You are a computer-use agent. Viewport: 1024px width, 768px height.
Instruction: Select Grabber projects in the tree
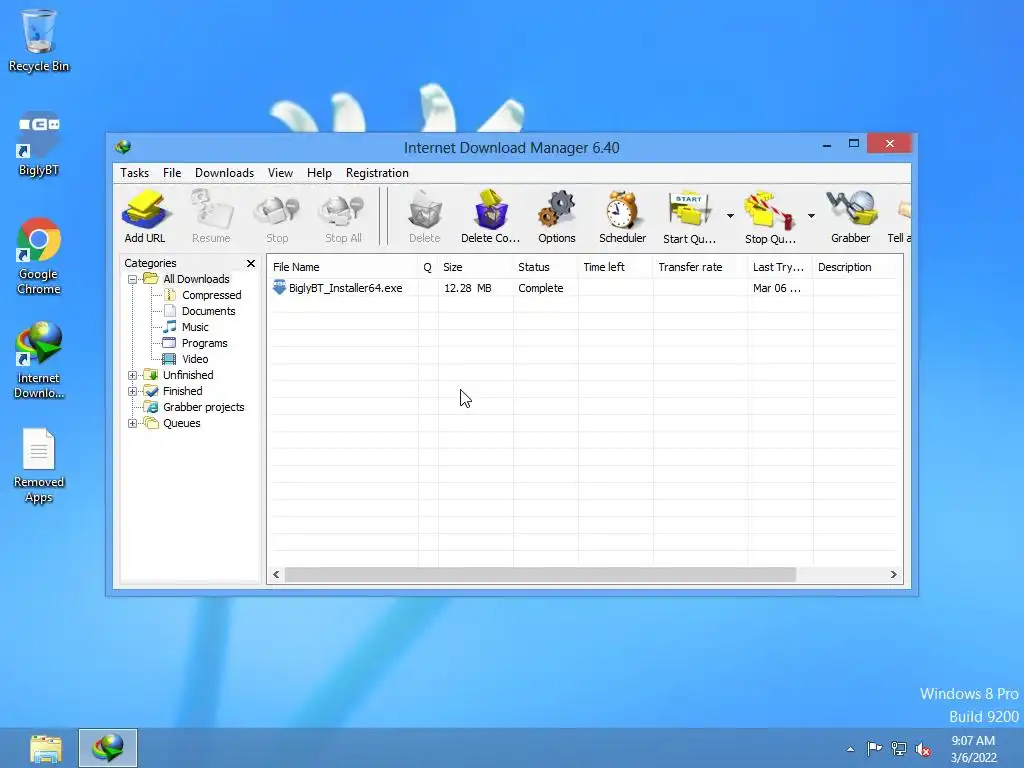[203, 407]
